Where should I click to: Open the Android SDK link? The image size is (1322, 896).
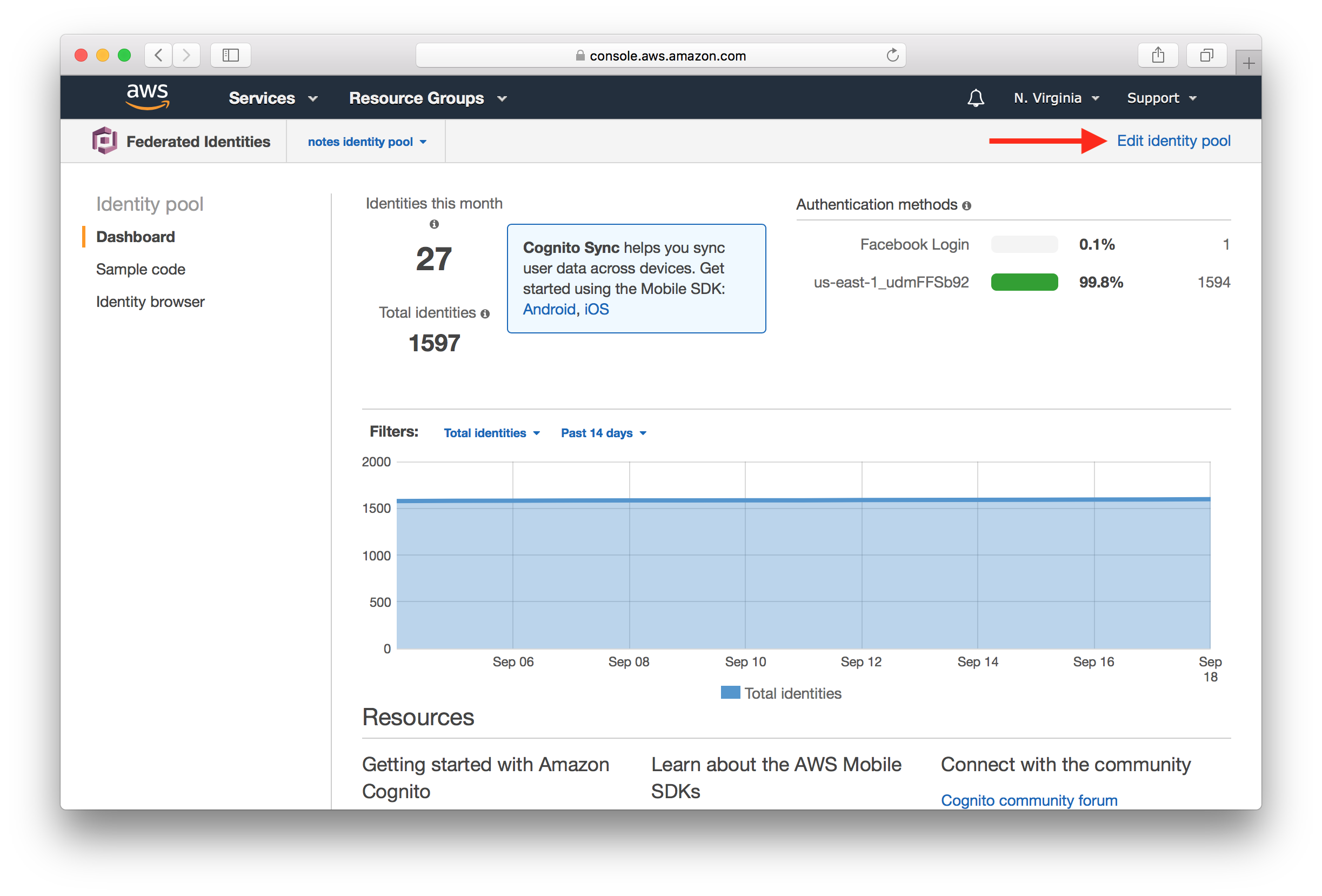549,309
